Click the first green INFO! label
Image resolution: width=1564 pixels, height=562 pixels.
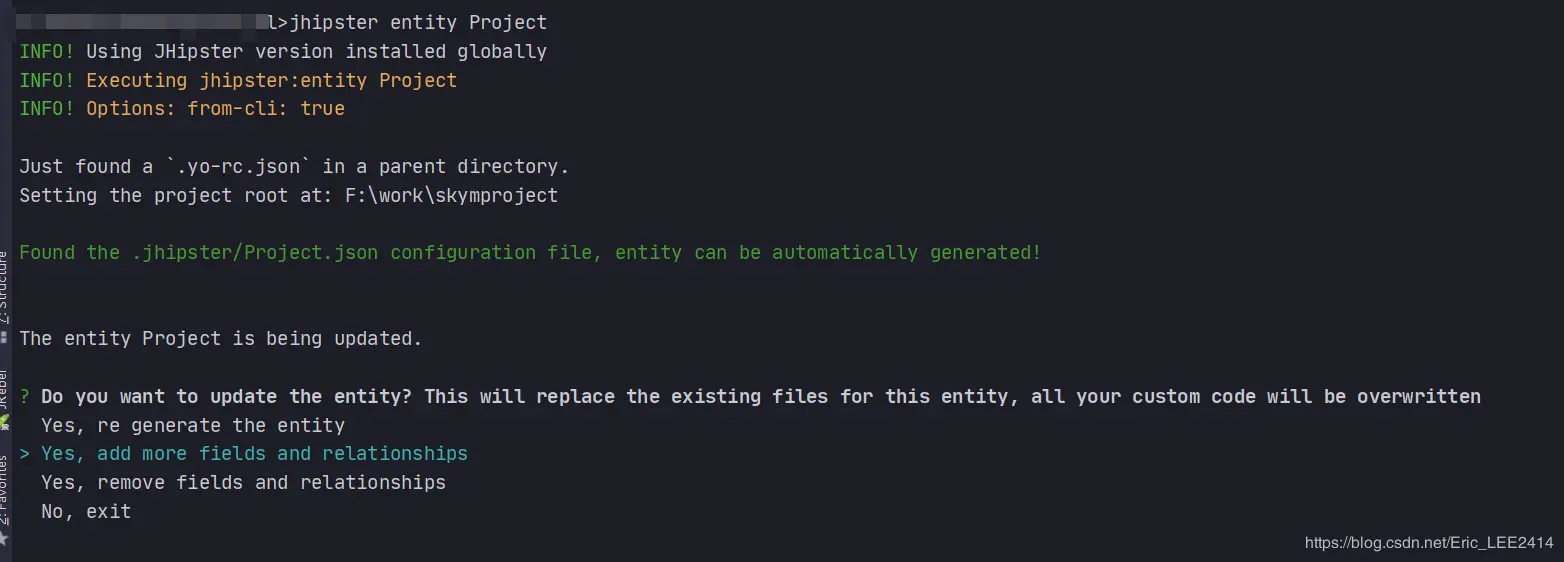47,51
